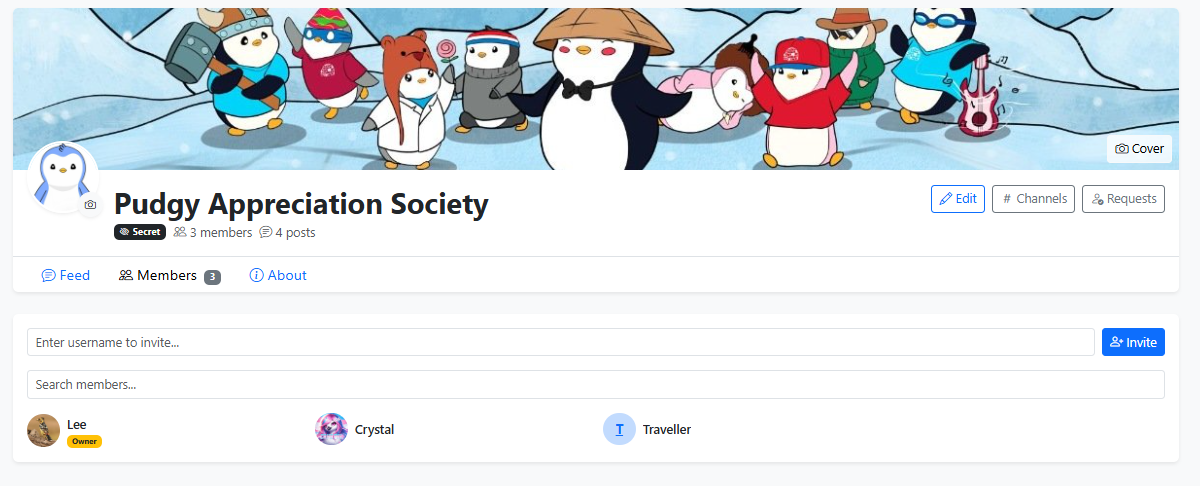The width and height of the screenshot is (1200, 486).
Task: Click the 4 posts count
Action: pyautogui.click(x=288, y=232)
